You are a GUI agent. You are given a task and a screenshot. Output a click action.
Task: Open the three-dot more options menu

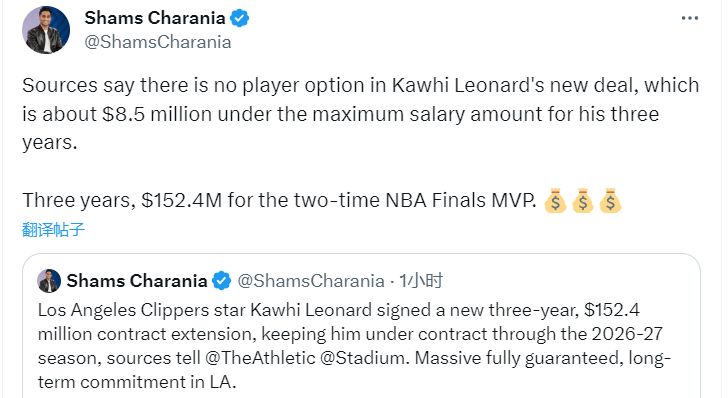pyautogui.click(x=689, y=18)
